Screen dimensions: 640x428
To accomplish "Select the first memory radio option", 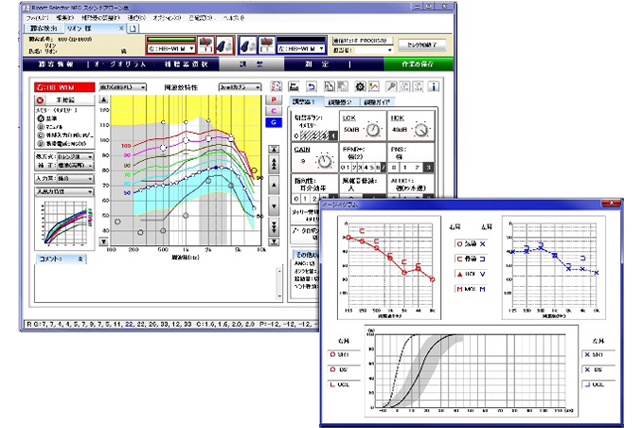I will 40,118.
